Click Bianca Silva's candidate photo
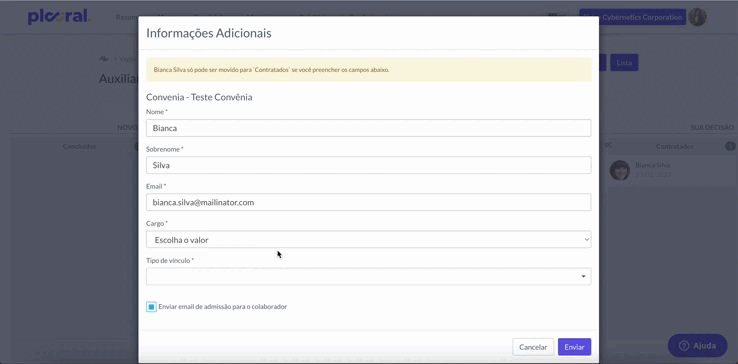738x364 pixels. click(620, 170)
